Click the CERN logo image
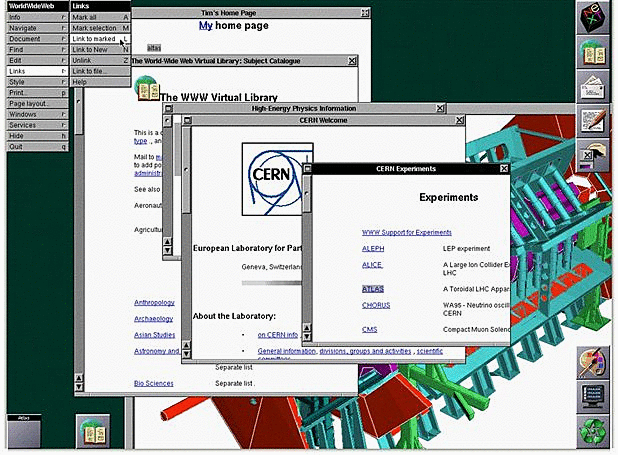Image resolution: width=618 pixels, height=455 pixels. 277,179
